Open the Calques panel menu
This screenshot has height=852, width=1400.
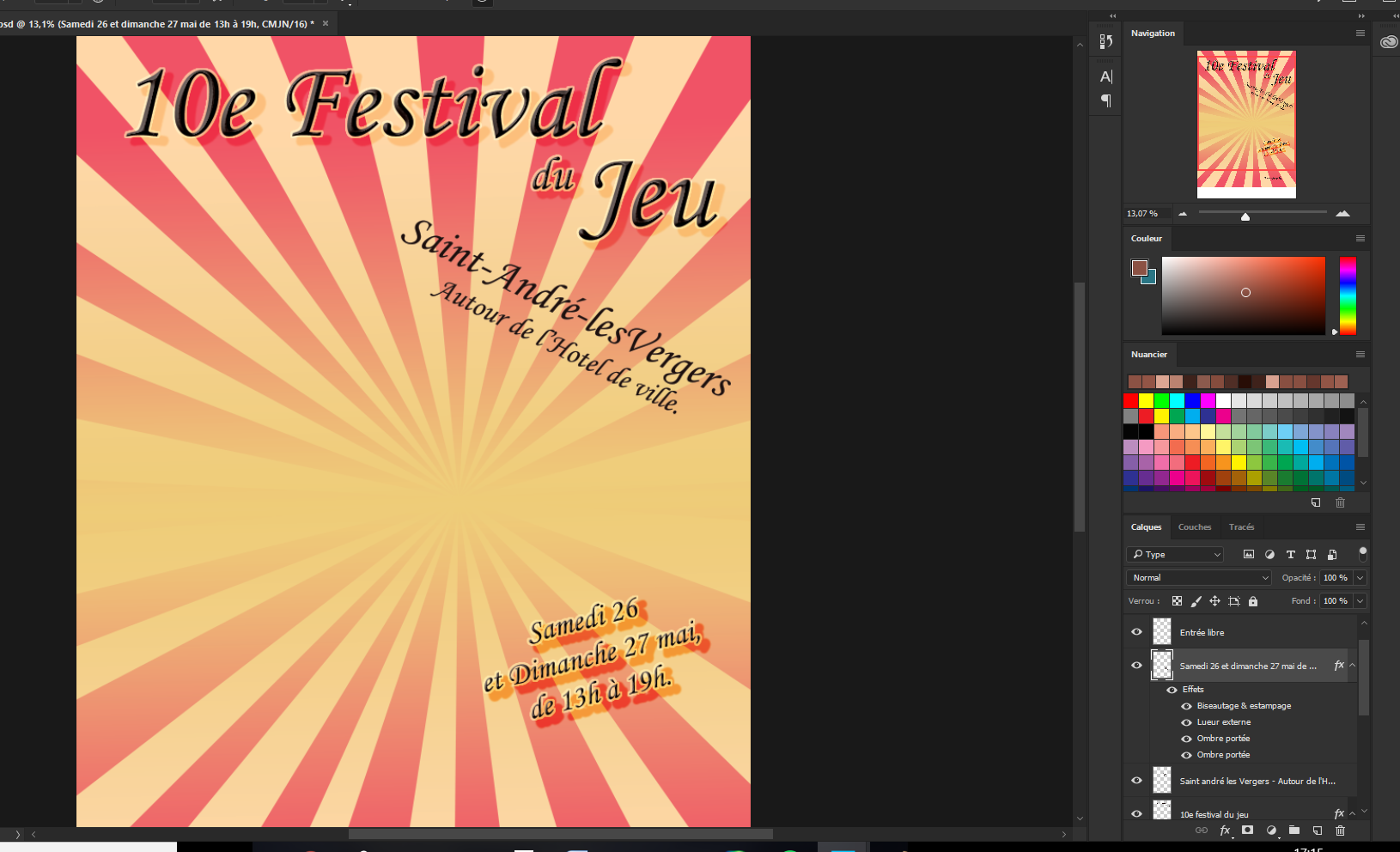(1360, 526)
